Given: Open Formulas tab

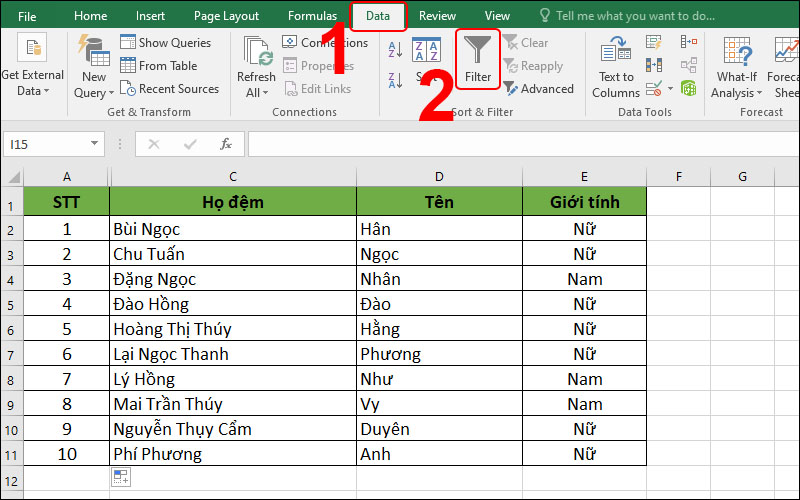Looking at the screenshot, I should (312, 16).
